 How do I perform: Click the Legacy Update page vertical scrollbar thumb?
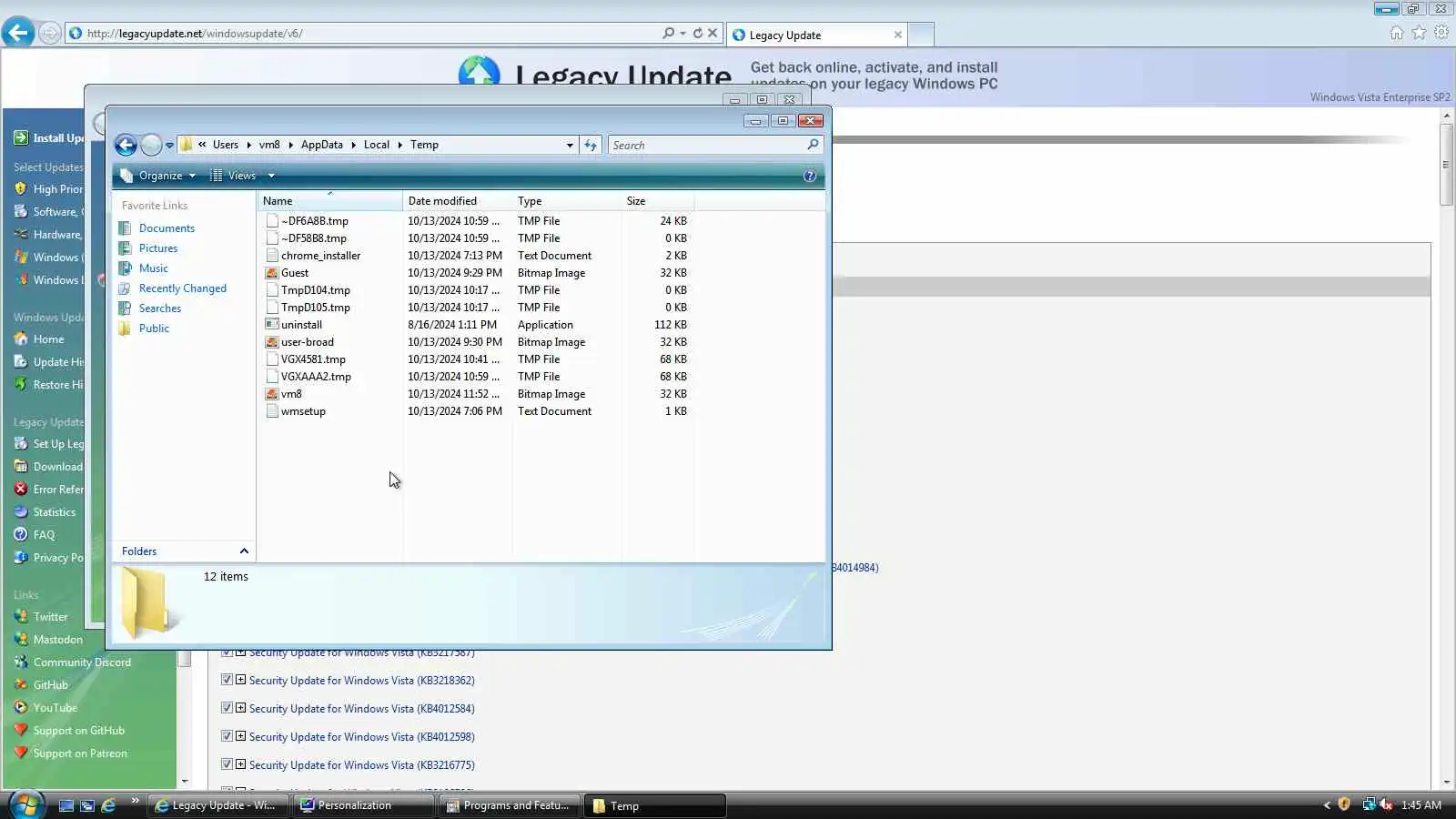tap(1446, 165)
